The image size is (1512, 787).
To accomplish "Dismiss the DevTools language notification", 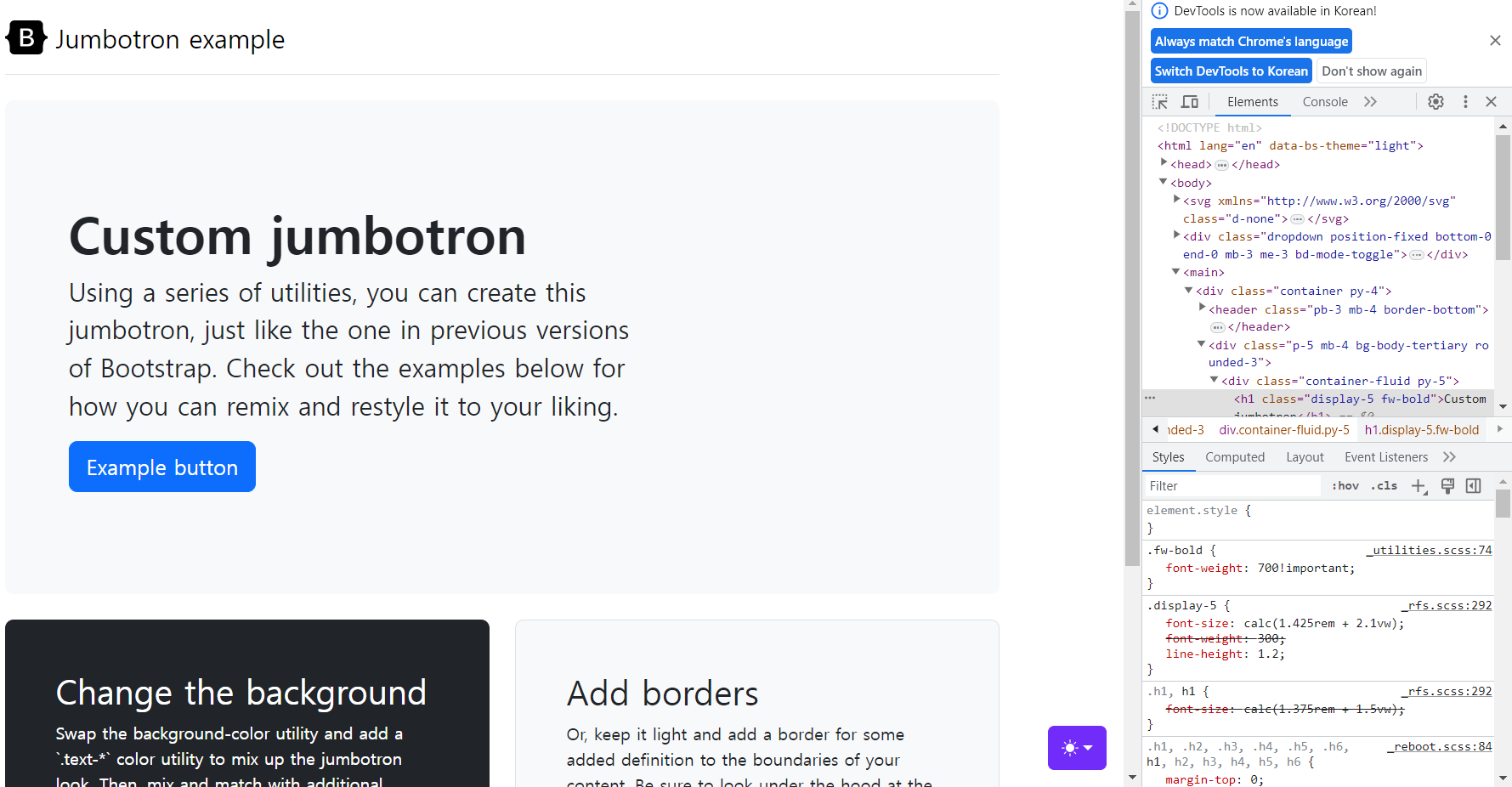I will [x=1495, y=41].
